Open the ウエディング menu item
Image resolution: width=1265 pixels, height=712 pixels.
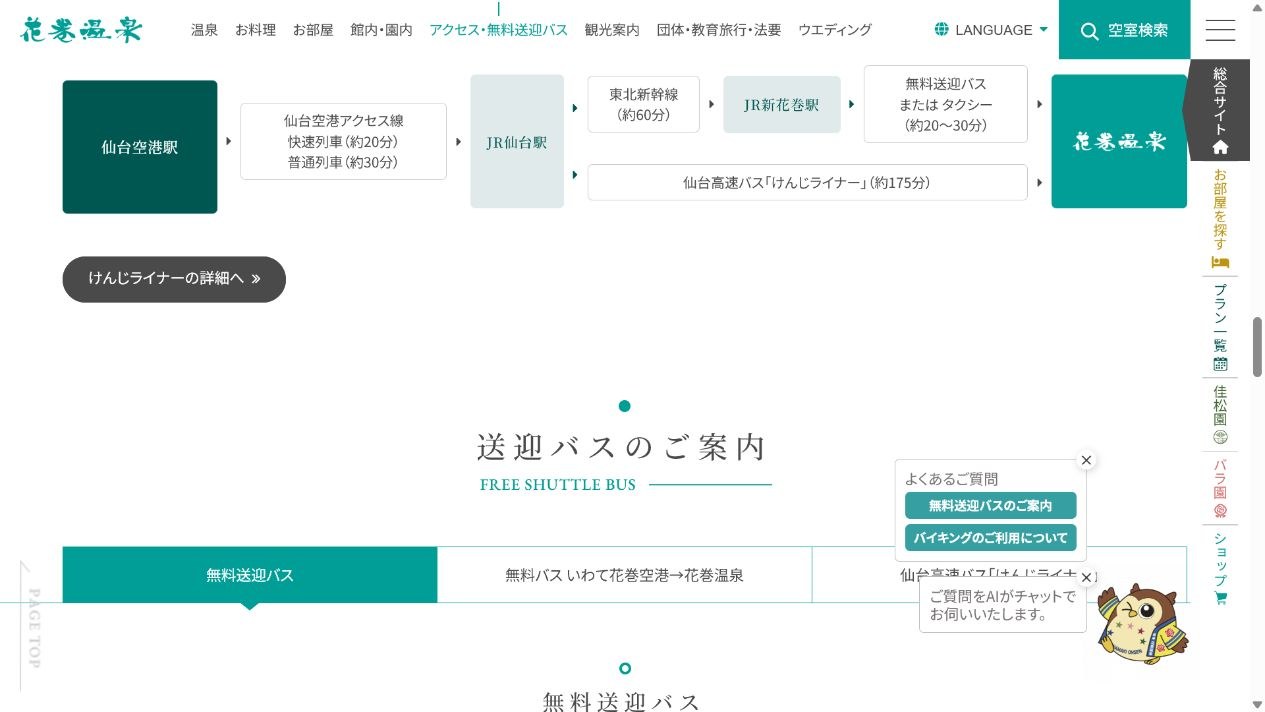(x=835, y=30)
